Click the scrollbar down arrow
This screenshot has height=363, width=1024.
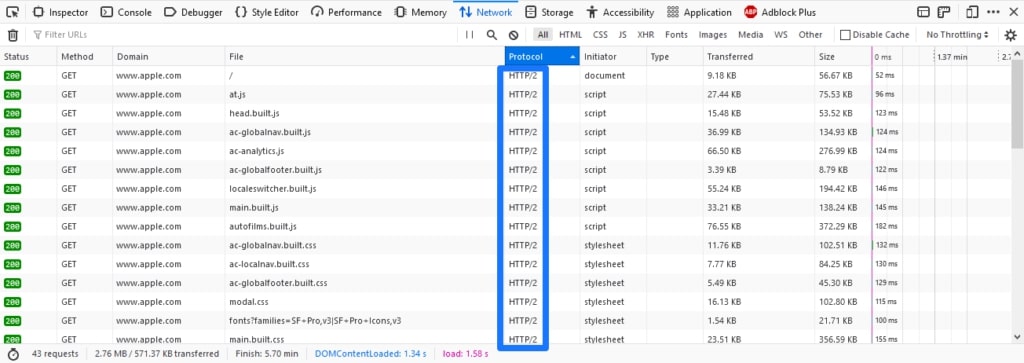tap(1017, 337)
